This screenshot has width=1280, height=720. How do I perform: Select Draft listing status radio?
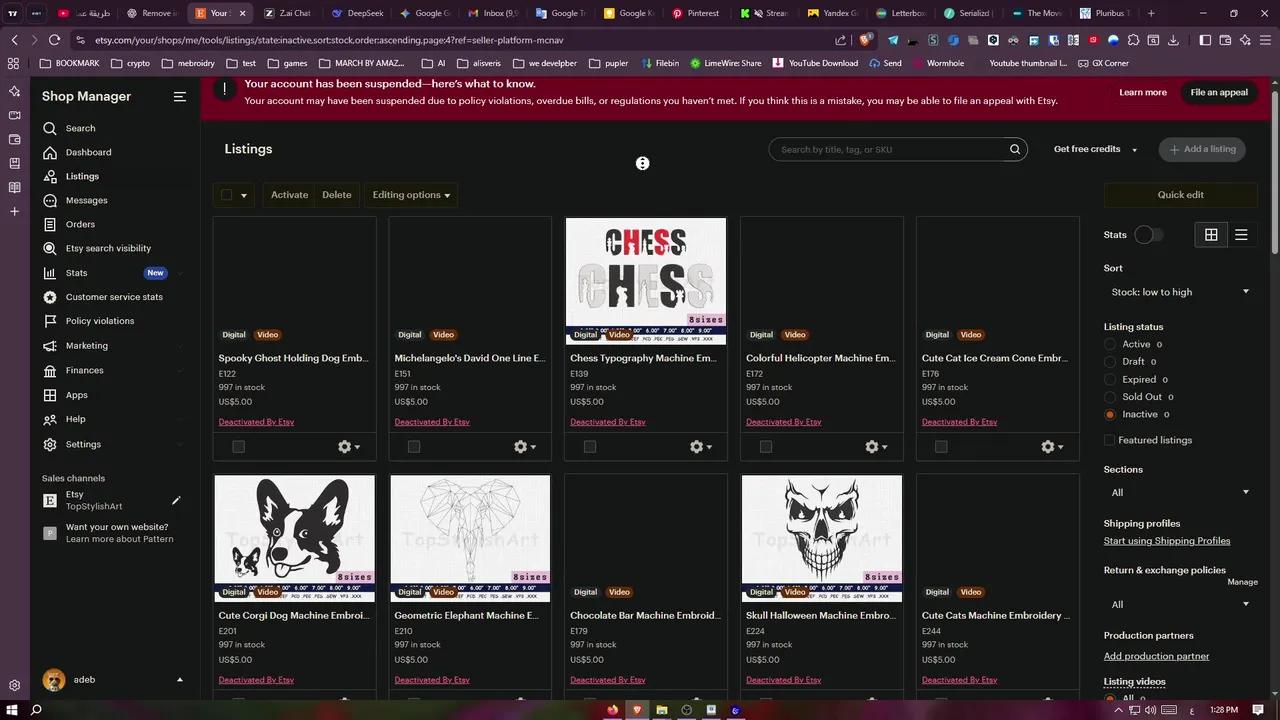1110,362
